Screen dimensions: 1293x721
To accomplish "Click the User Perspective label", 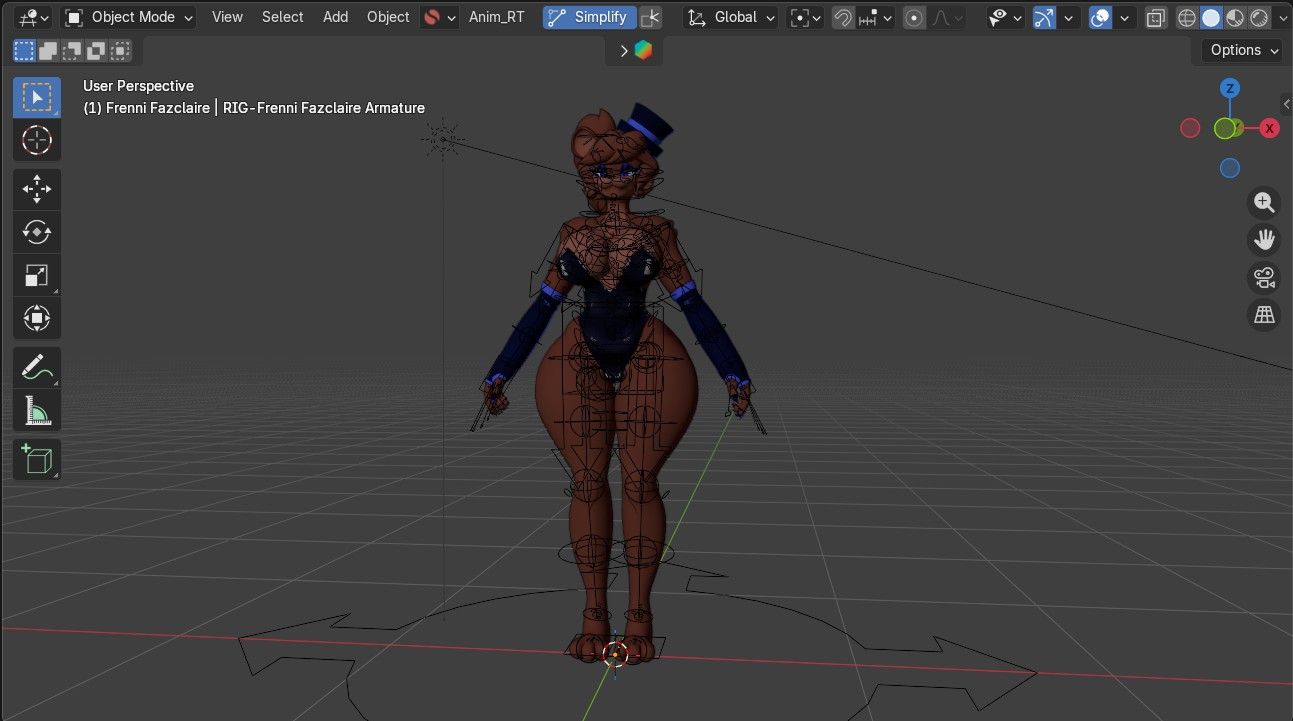I will coord(138,86).
